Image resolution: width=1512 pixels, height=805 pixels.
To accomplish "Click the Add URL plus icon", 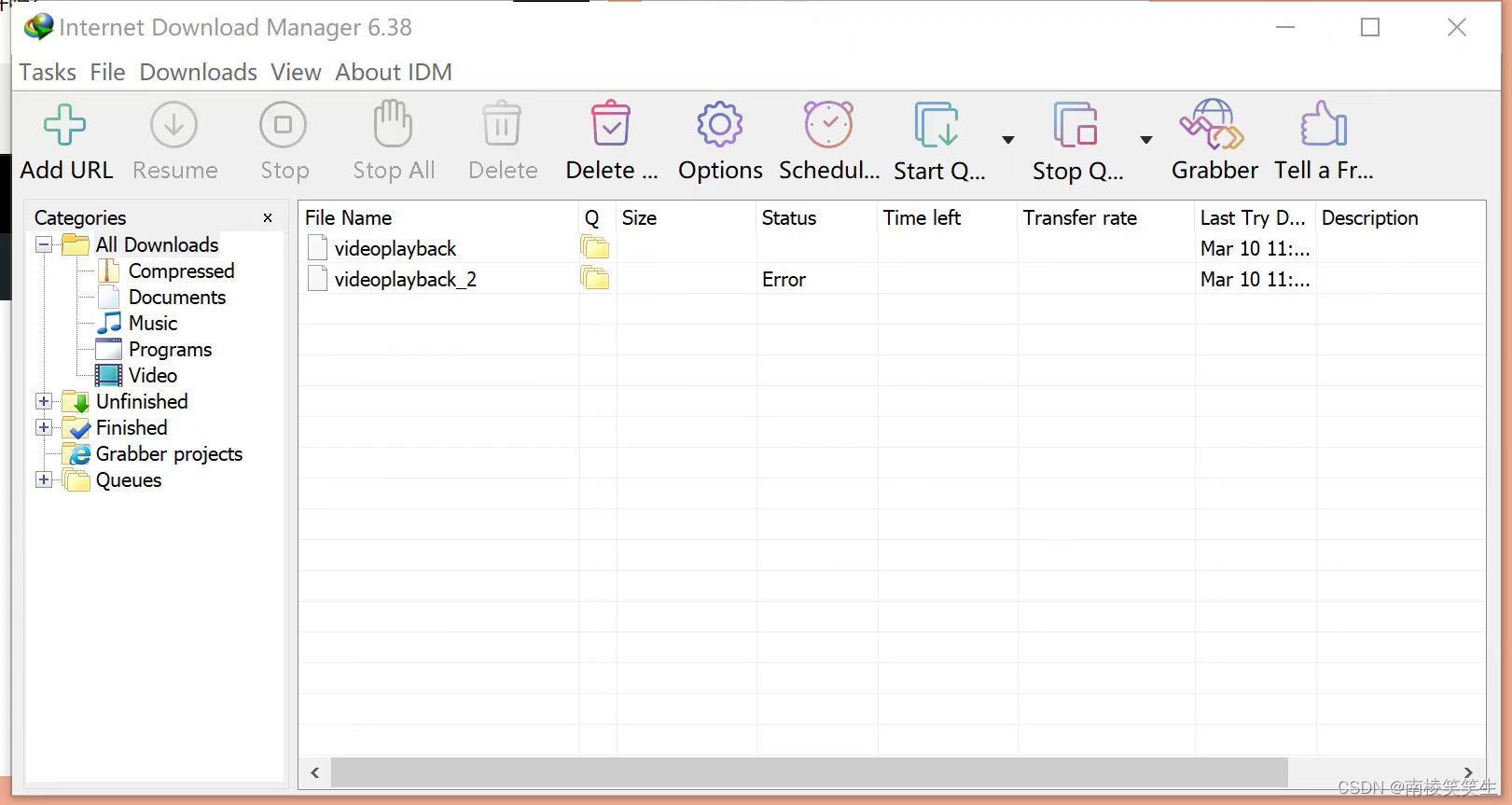I will (x=65, y=124).
